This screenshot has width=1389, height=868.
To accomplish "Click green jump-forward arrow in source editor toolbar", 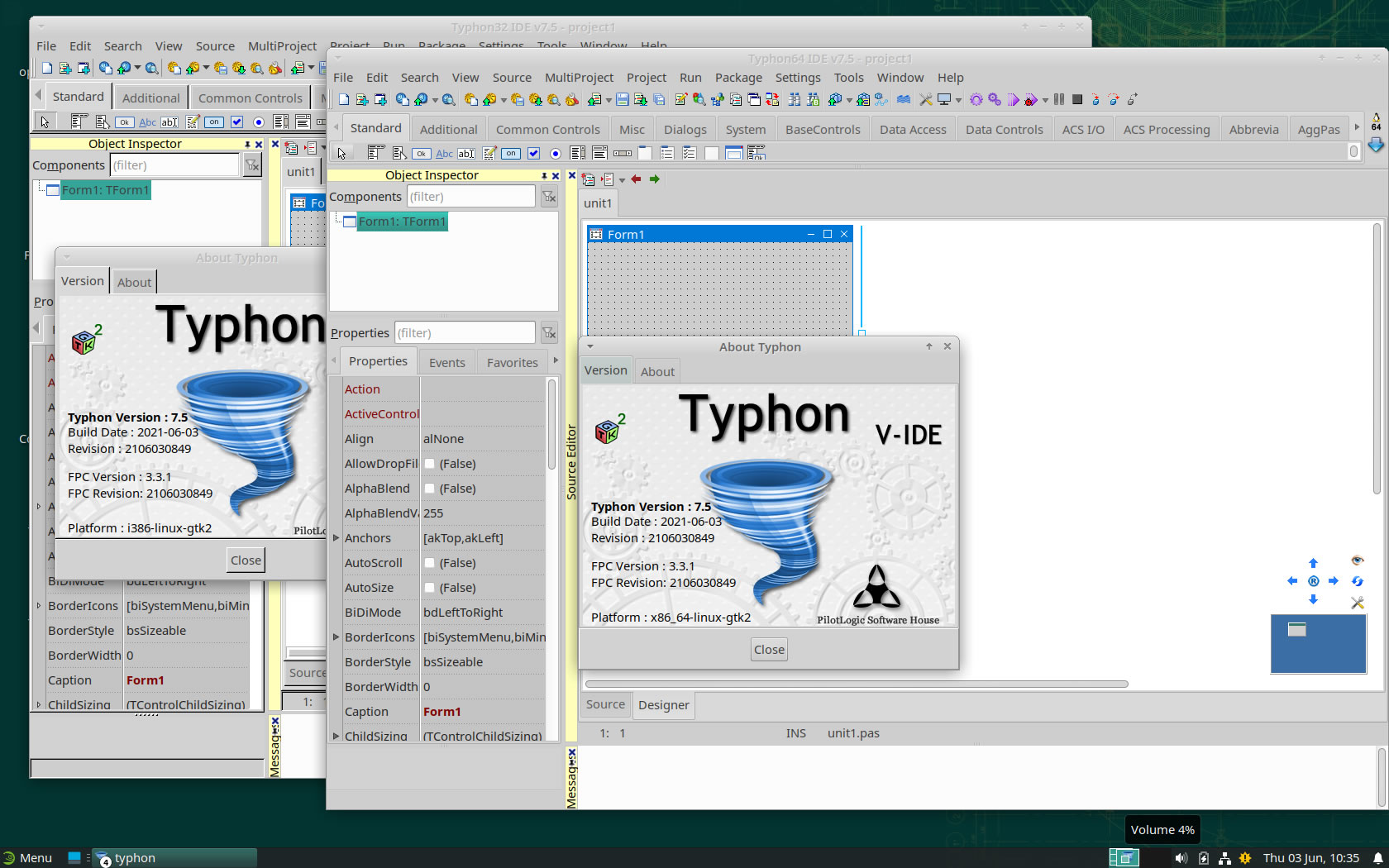I will point(655,179).
